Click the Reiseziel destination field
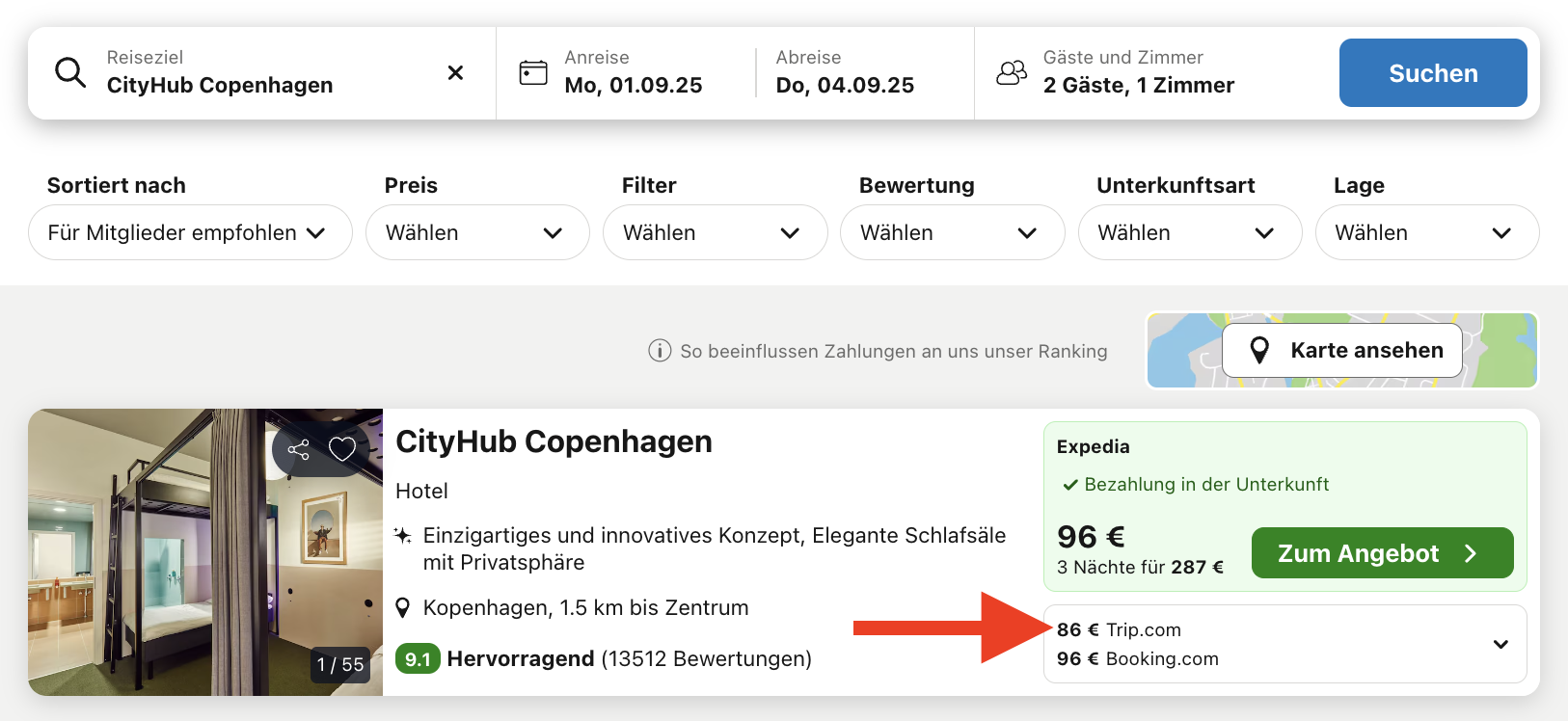This screenshot has width=1568, height=721. pyautogui.click(x=262, y=73)
